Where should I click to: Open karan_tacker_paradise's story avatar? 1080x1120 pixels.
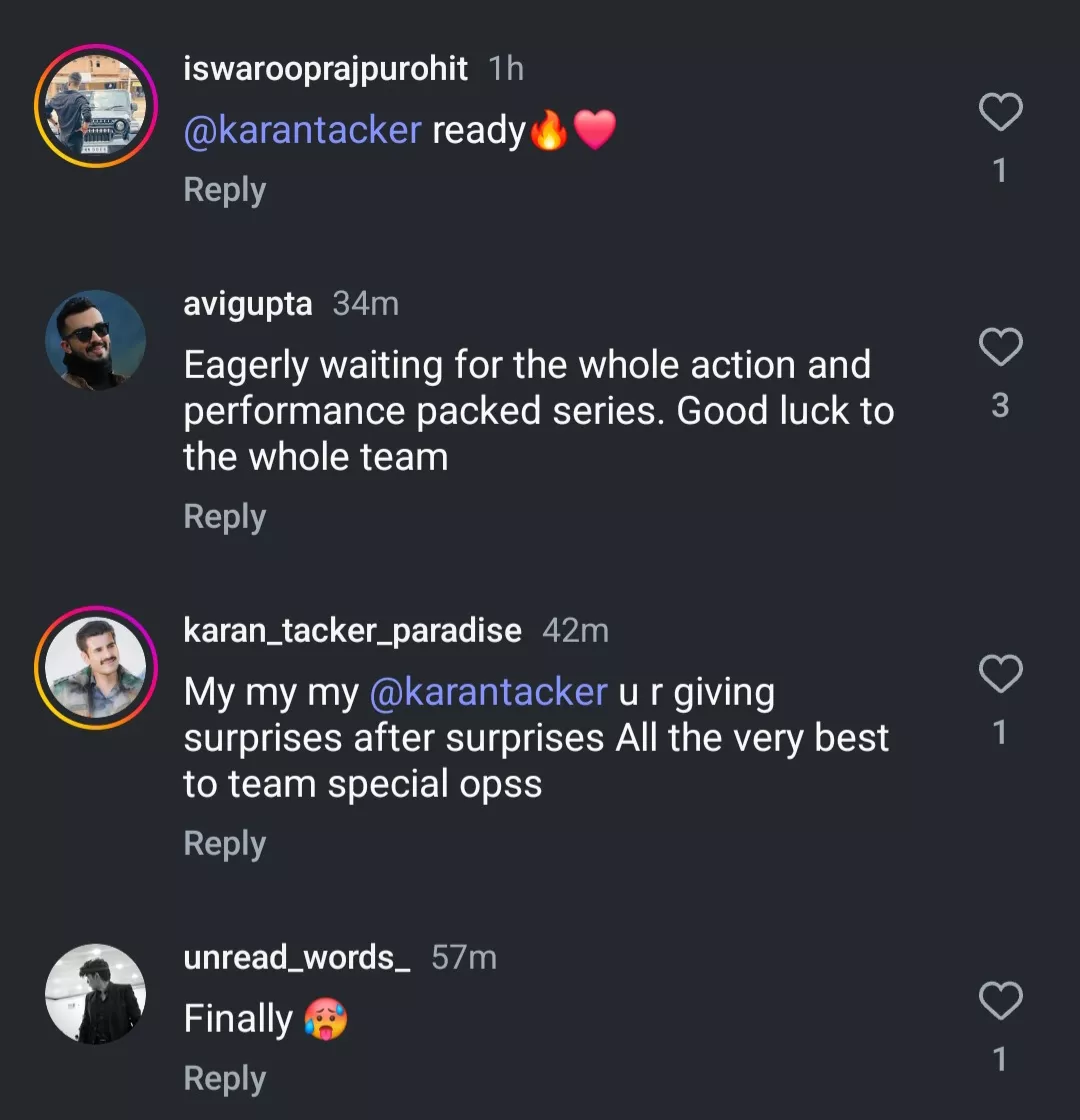(96, 667)
